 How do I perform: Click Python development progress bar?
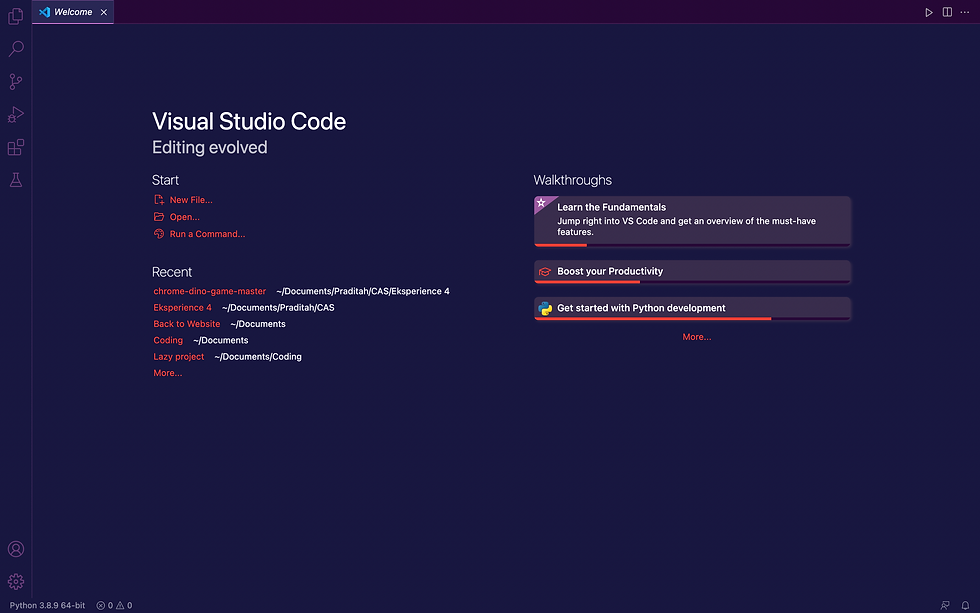[692, 319]
